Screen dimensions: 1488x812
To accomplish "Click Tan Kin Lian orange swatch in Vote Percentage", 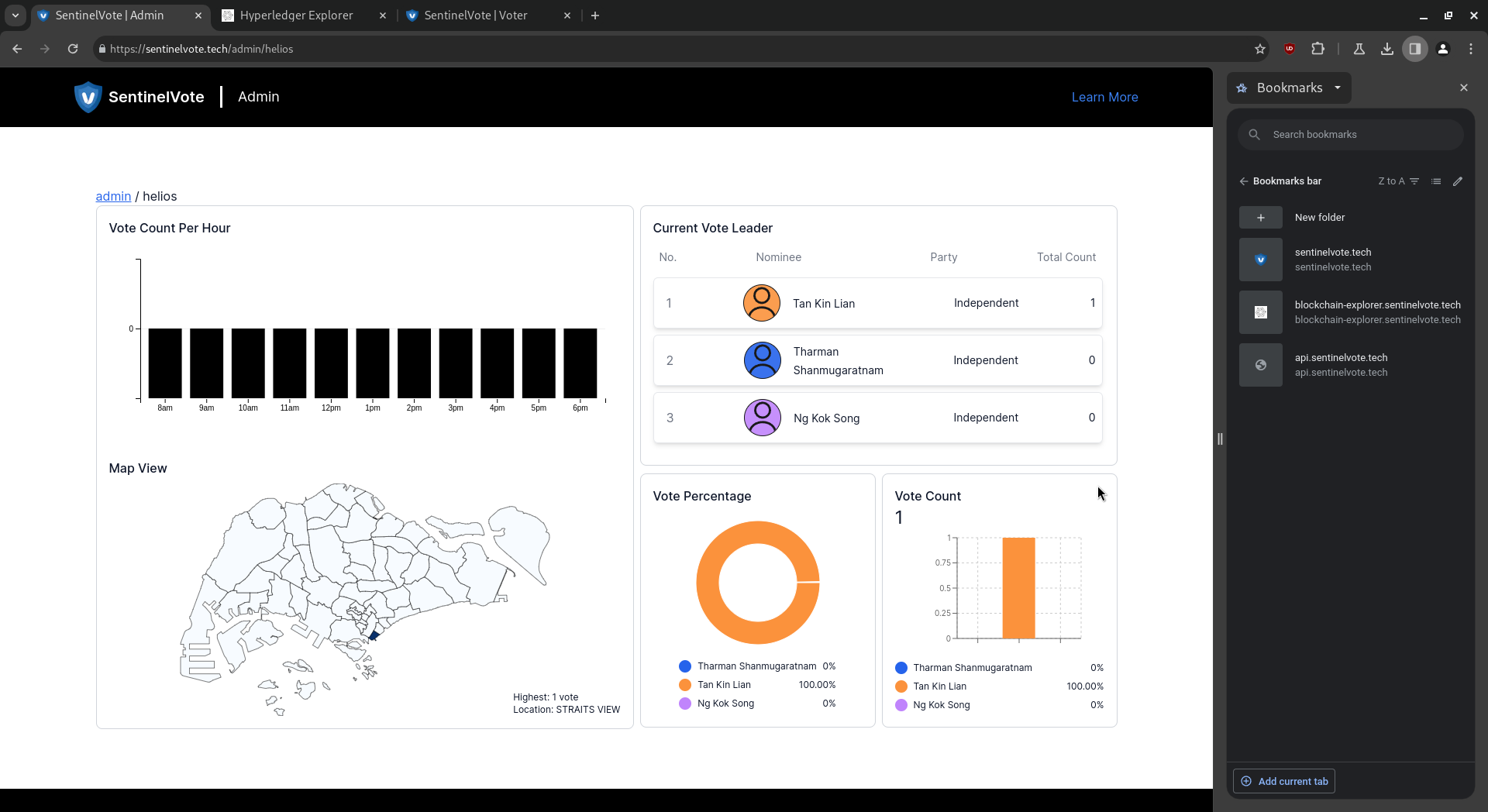I will [685, 685].
